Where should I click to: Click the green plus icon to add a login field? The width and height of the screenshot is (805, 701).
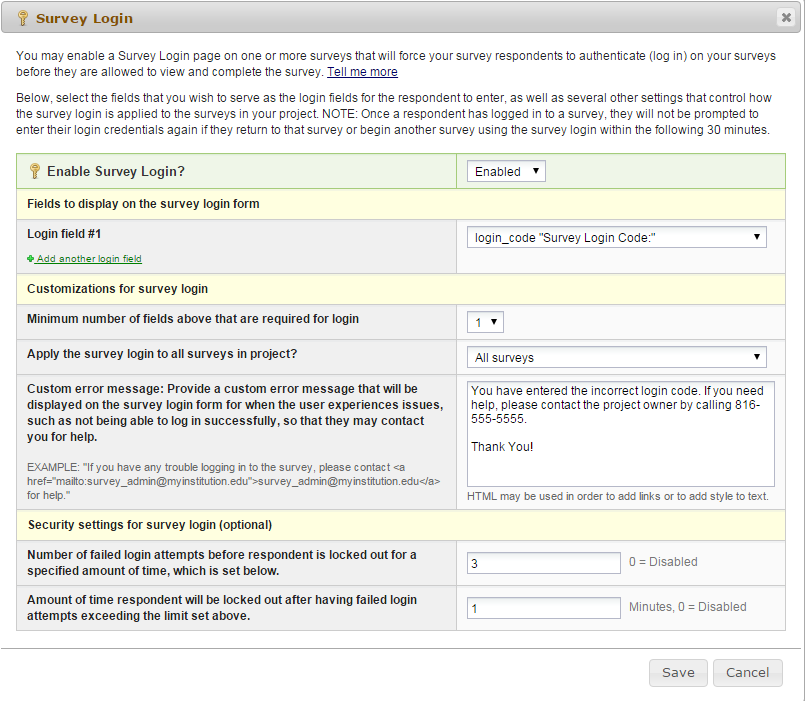click(x=31, y=259)
